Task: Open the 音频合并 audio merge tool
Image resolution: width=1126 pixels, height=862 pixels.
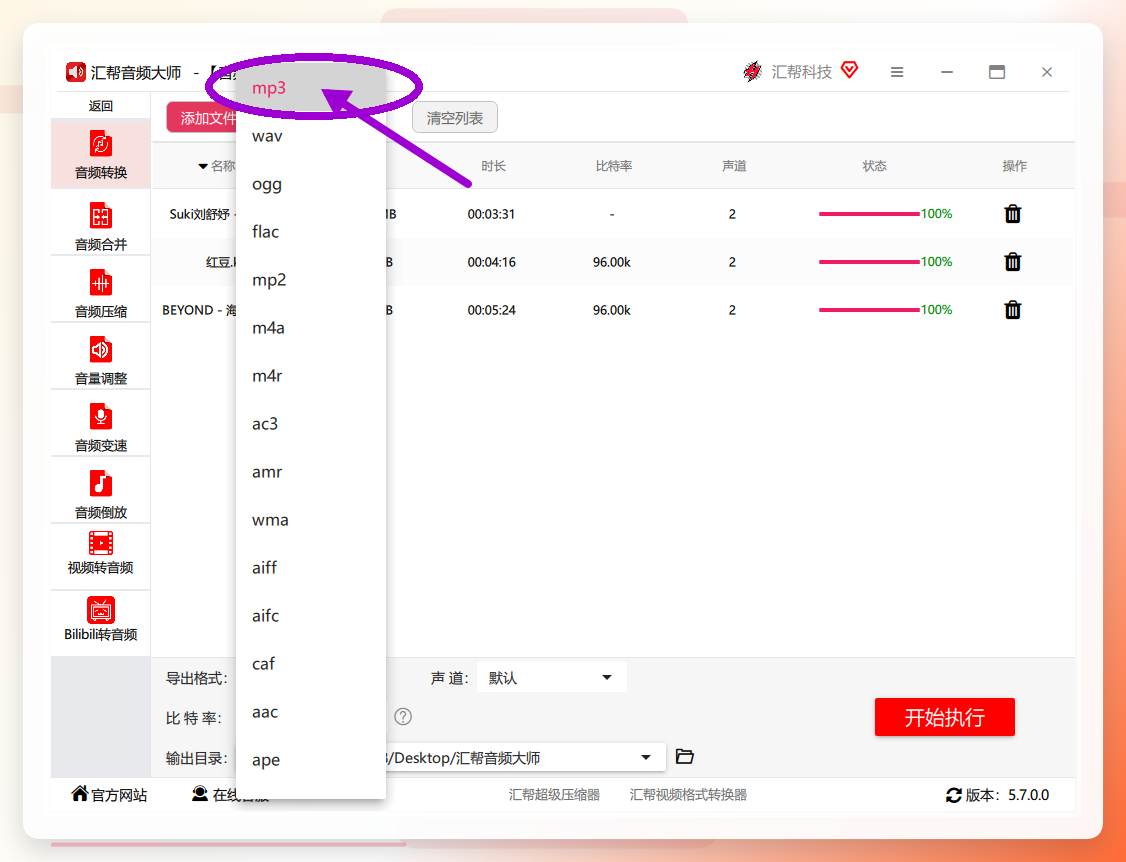Action: click(x=101, y=225)
